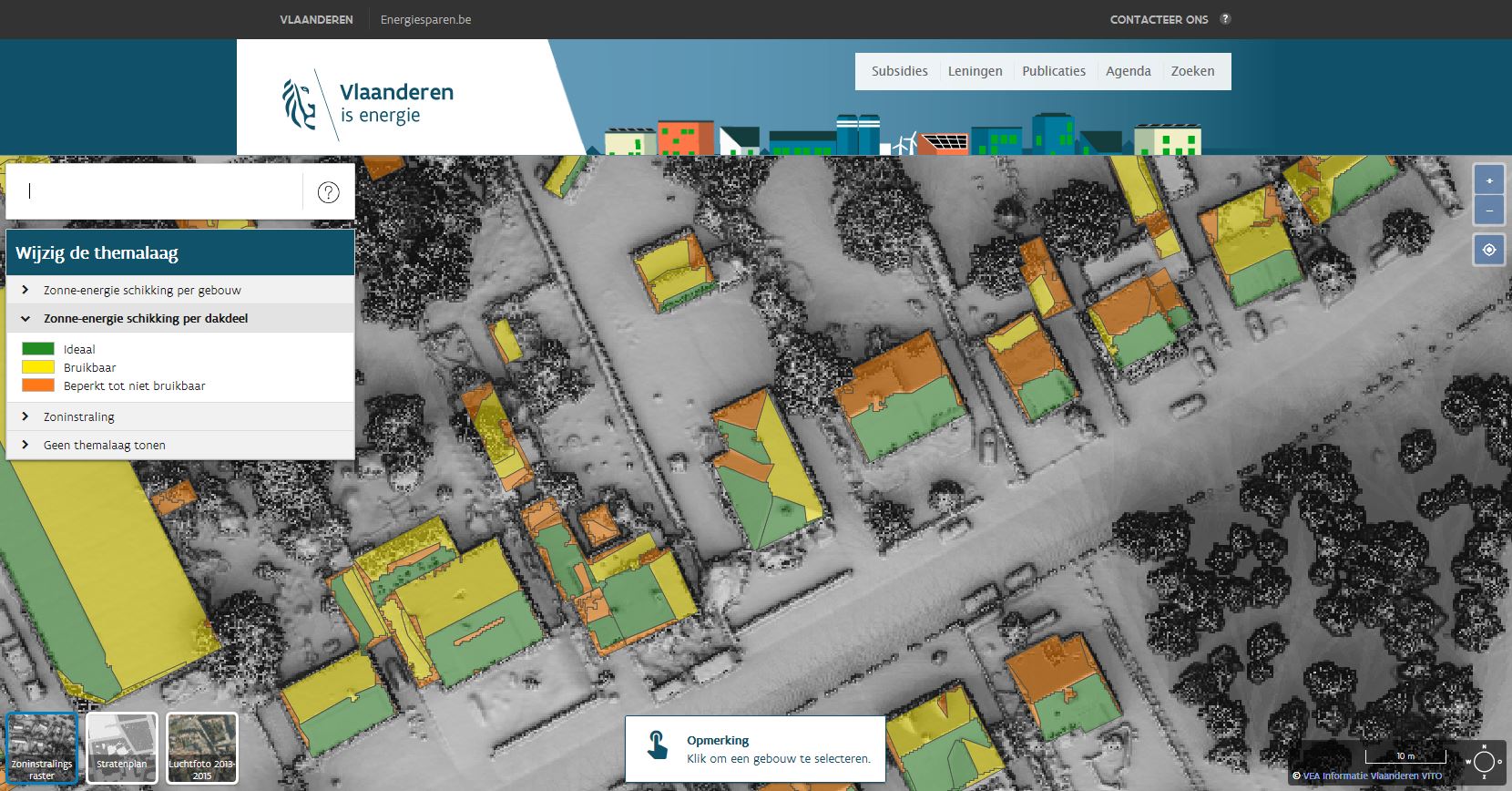
Task: Open the Publicaties menu item
Action: pyautogui.click(x=1054, y=71)
